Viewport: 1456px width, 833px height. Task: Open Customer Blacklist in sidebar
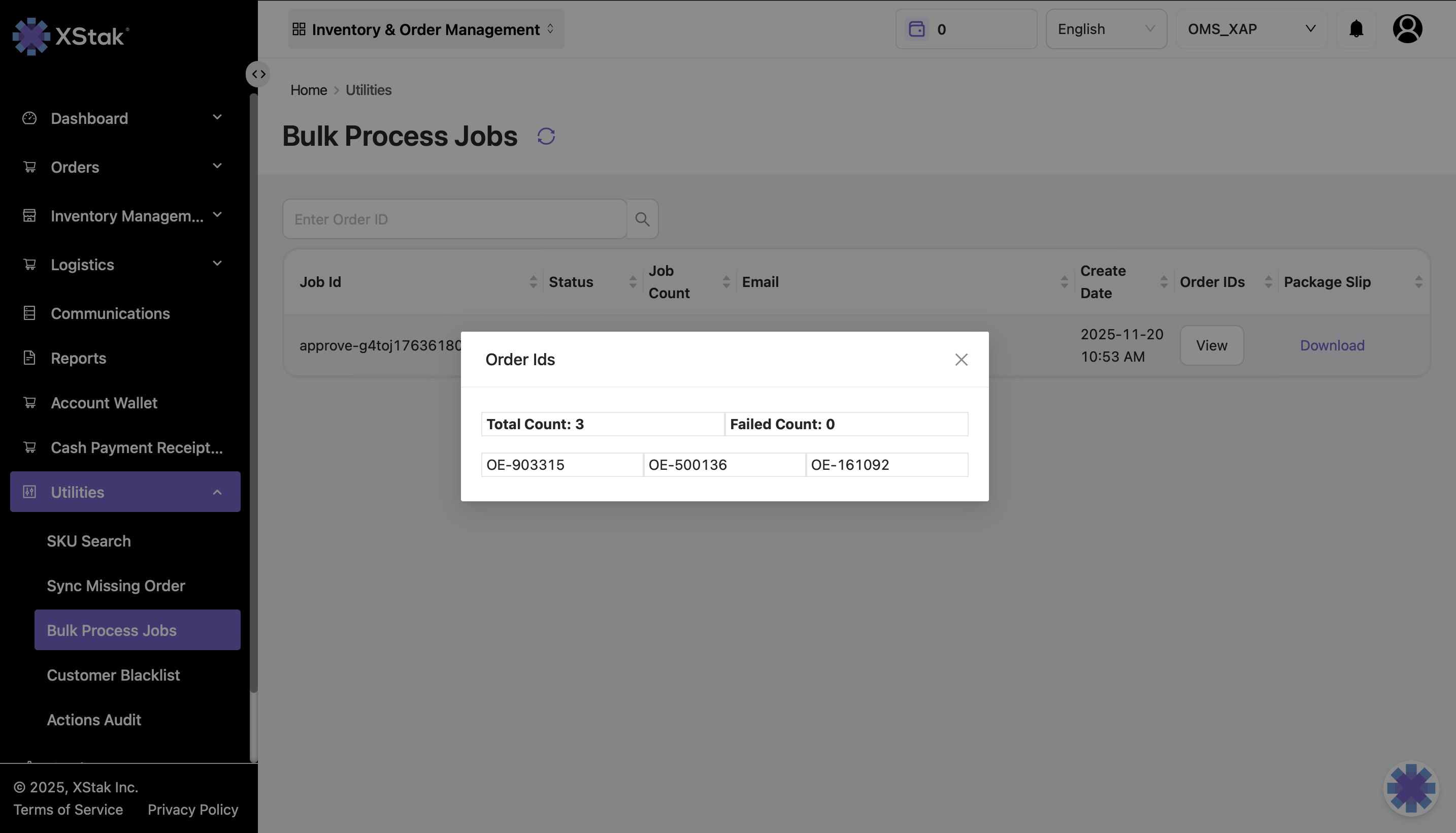pos(113,675)
